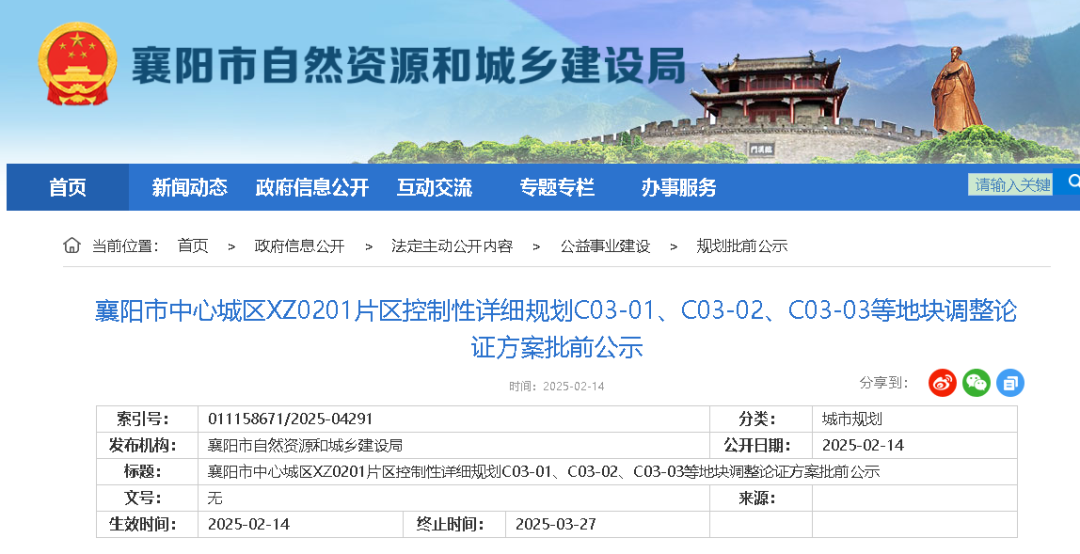Click the 时间: 2025-02-14 text
The height and width of the screenshot is (554, 1080).
[x=557, y=387]
